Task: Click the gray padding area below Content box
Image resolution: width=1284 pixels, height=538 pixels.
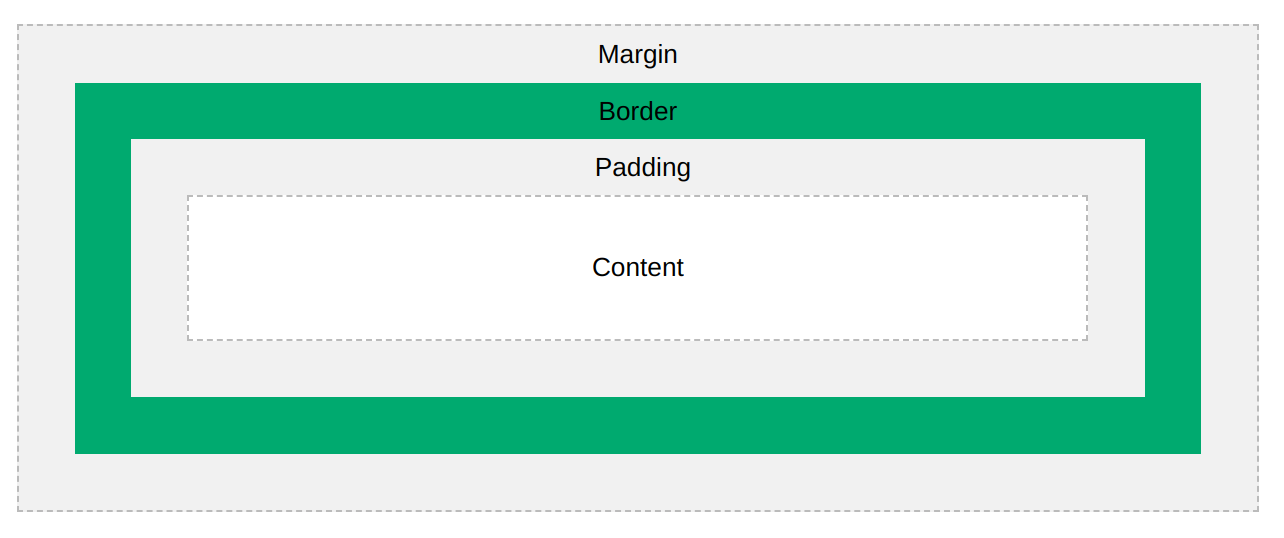Action: (638, 369)
